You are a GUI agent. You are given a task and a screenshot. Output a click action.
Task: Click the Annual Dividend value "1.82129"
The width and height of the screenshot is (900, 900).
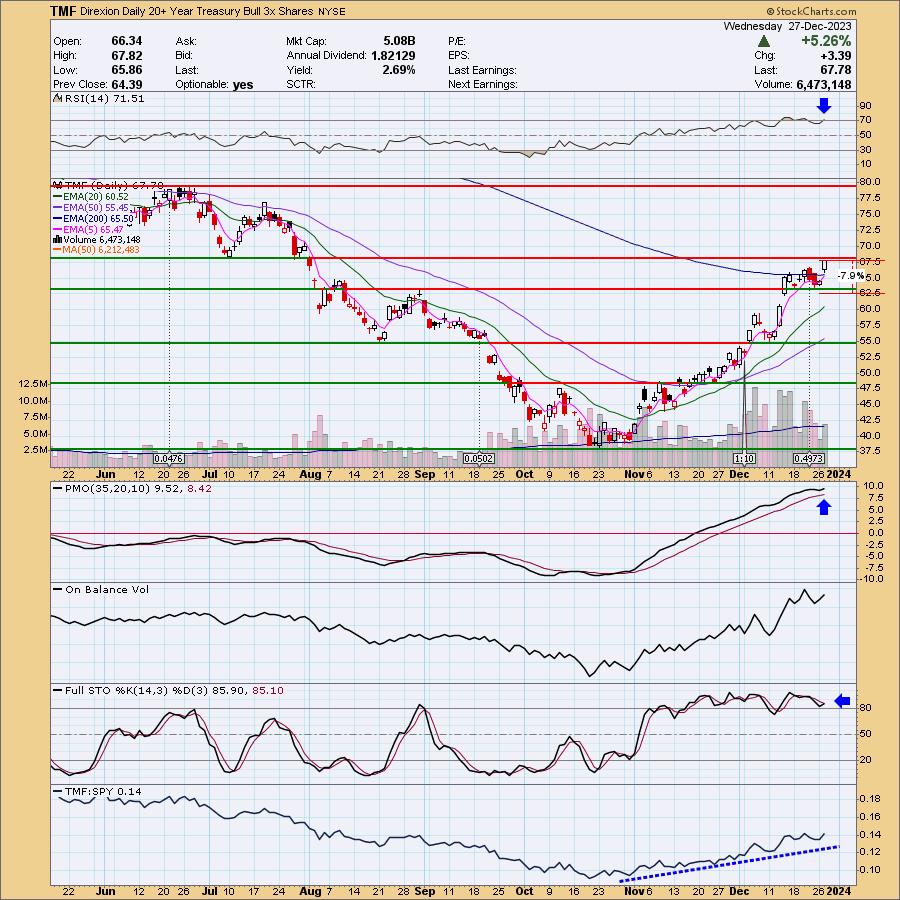tap(393, 55)
